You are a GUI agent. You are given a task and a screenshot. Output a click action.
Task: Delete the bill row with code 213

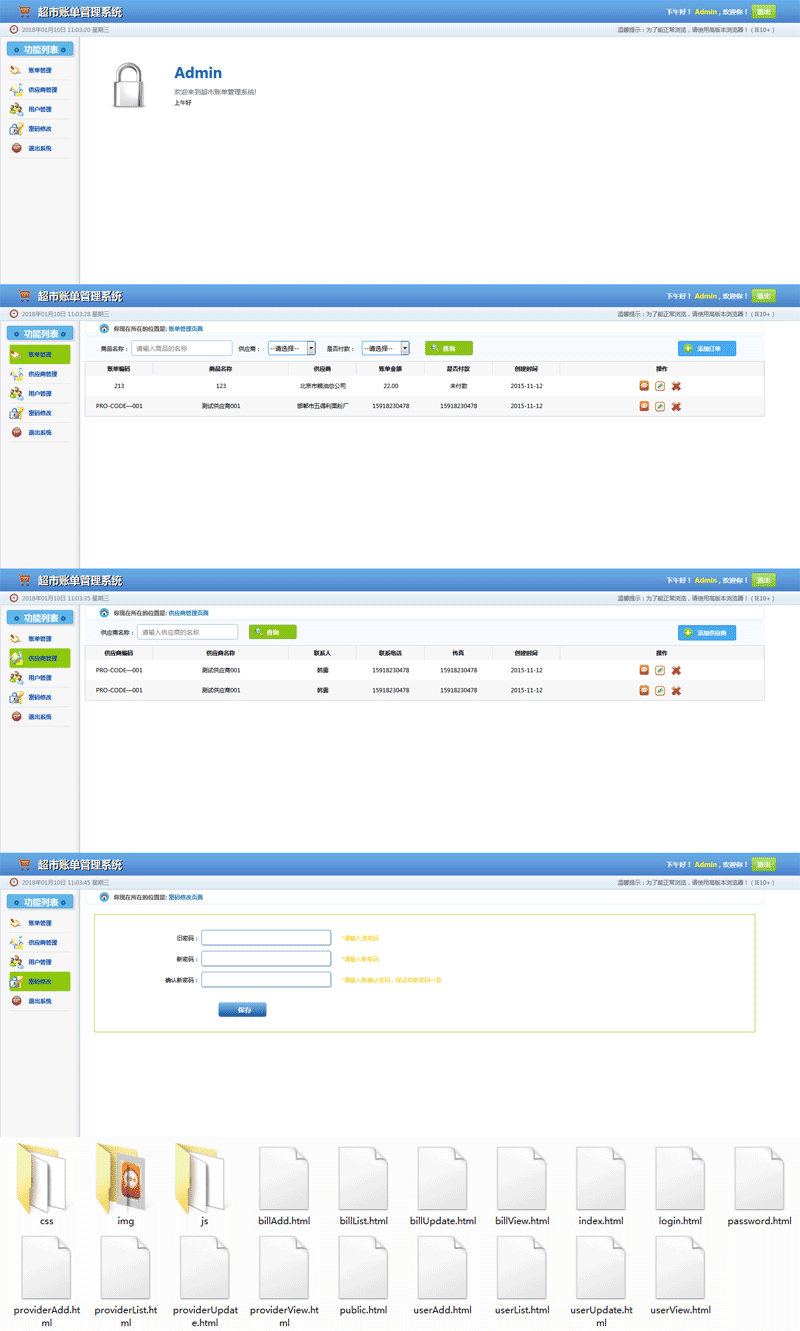(676, 386)
